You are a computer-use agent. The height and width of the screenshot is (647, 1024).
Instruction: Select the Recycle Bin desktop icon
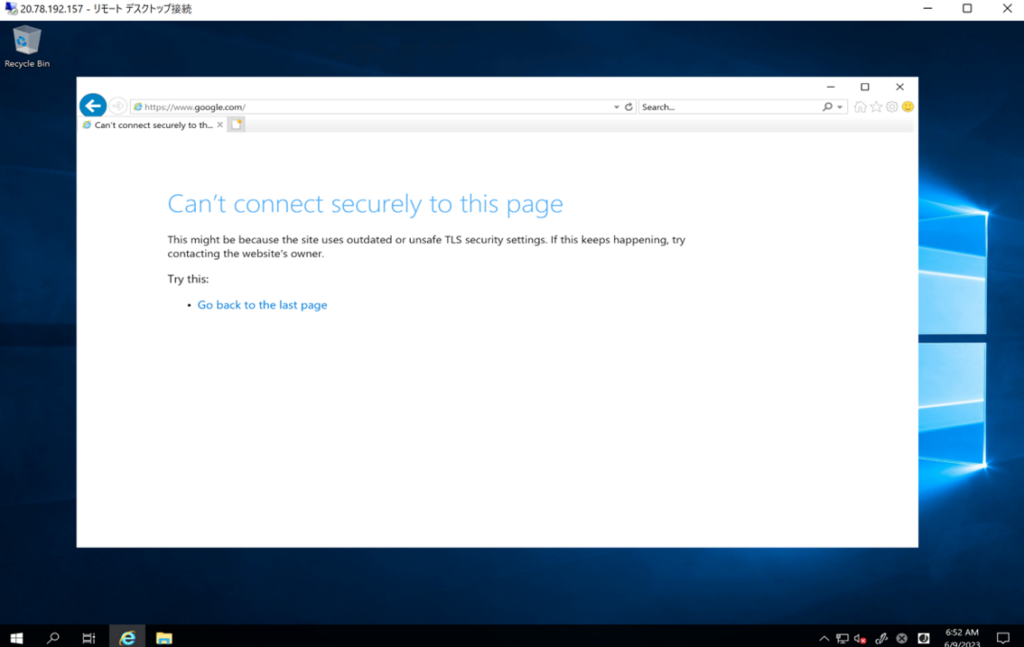coord(27,46)
